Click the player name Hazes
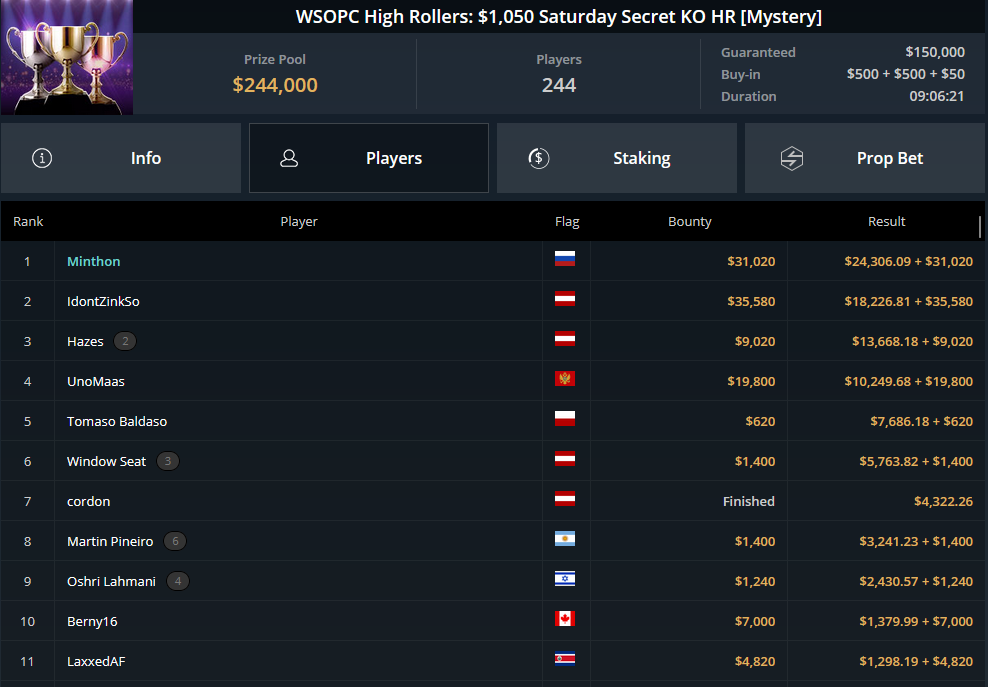Viewport: 988px width, 687px height. pyautogui.click(x=85, y=341)
